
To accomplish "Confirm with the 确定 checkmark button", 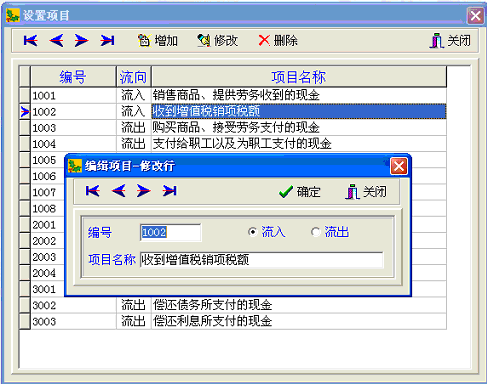I will click(x=299, y=192).
